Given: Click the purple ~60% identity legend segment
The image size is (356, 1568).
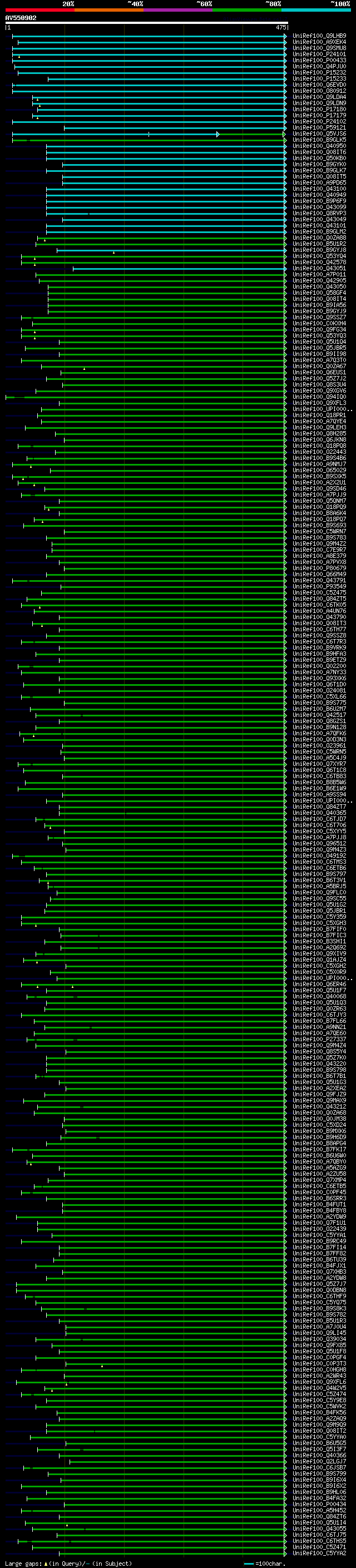Looking at the screenshot, I should tap(179, 10).
